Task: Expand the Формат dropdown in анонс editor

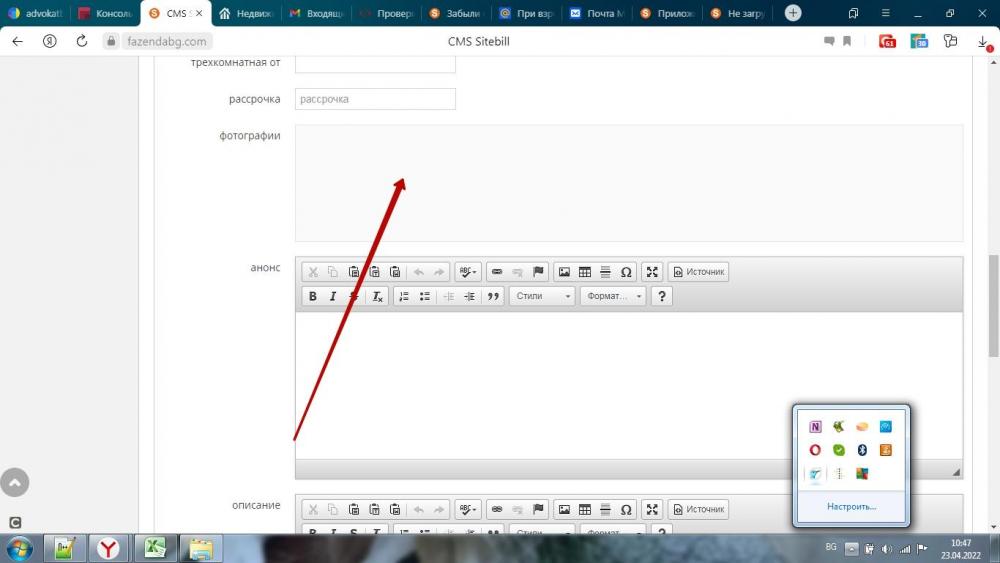Action: (612, 296)
